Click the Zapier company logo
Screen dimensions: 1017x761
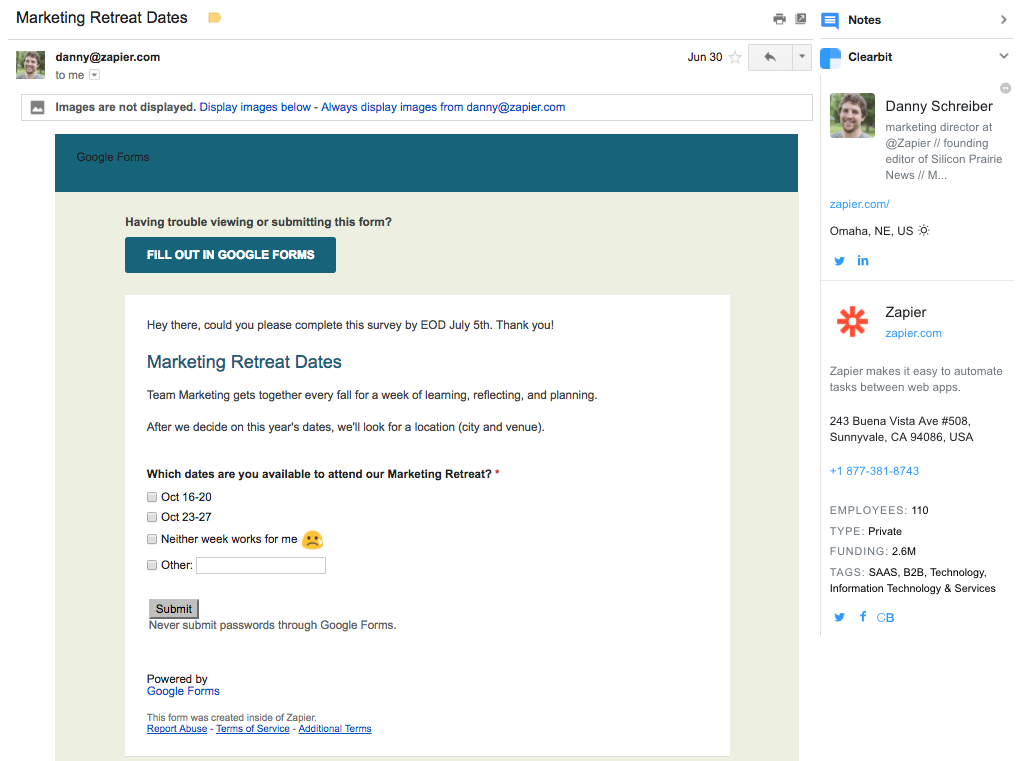852,321
